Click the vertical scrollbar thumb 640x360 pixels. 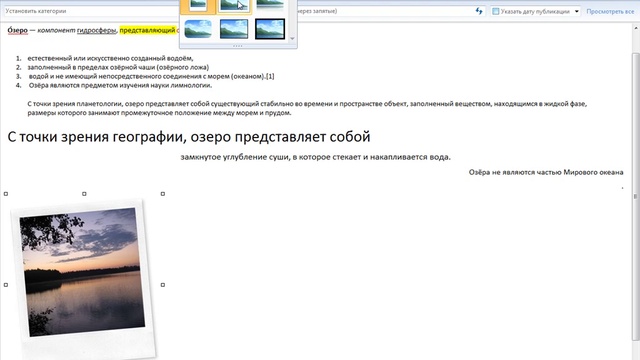(x=636, y=196)
